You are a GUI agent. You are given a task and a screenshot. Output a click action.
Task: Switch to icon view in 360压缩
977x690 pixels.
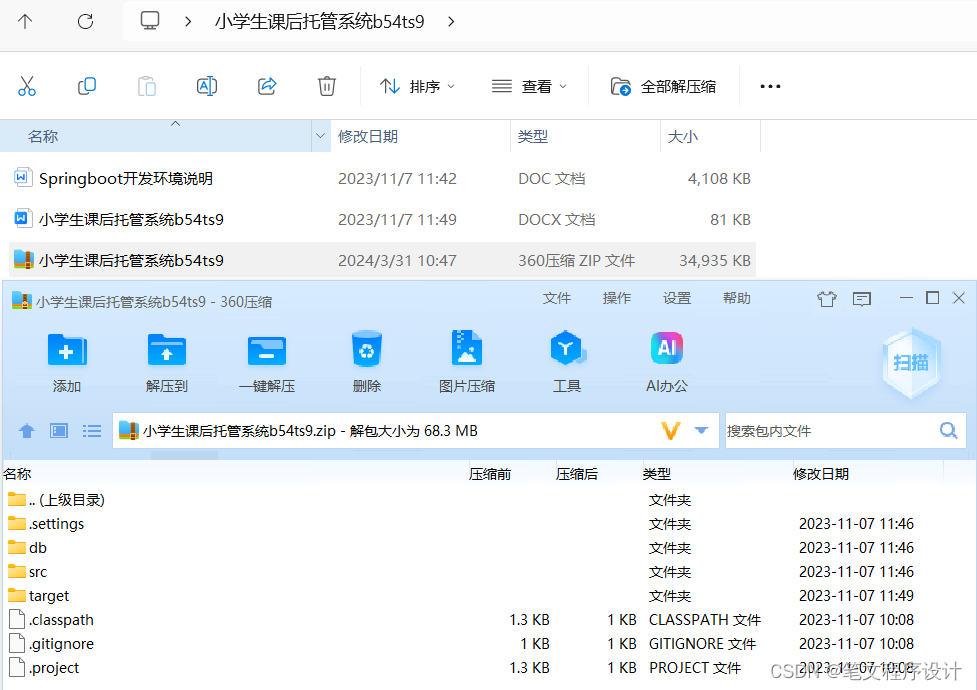point(58,430)
